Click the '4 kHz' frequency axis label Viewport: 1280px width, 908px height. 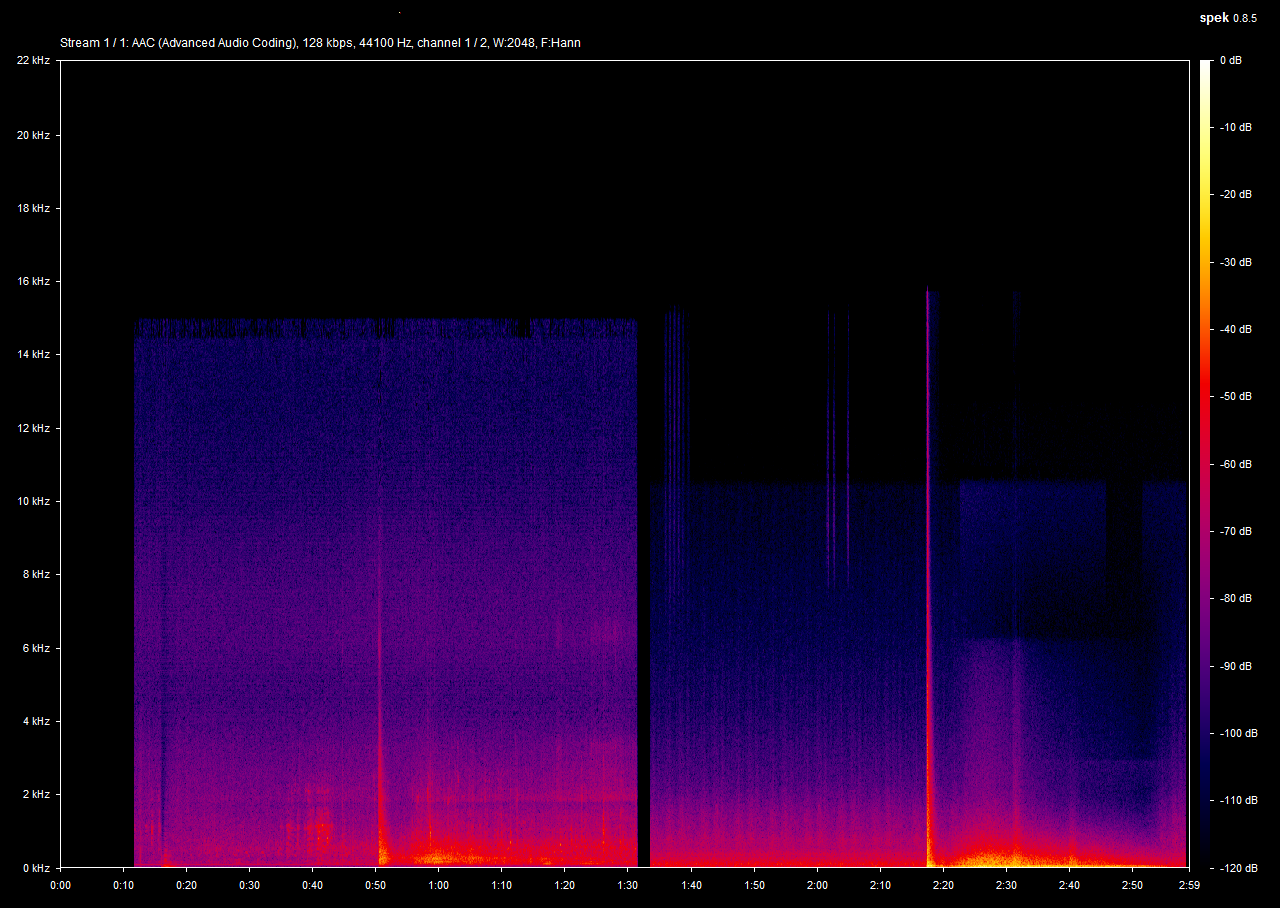36,721
